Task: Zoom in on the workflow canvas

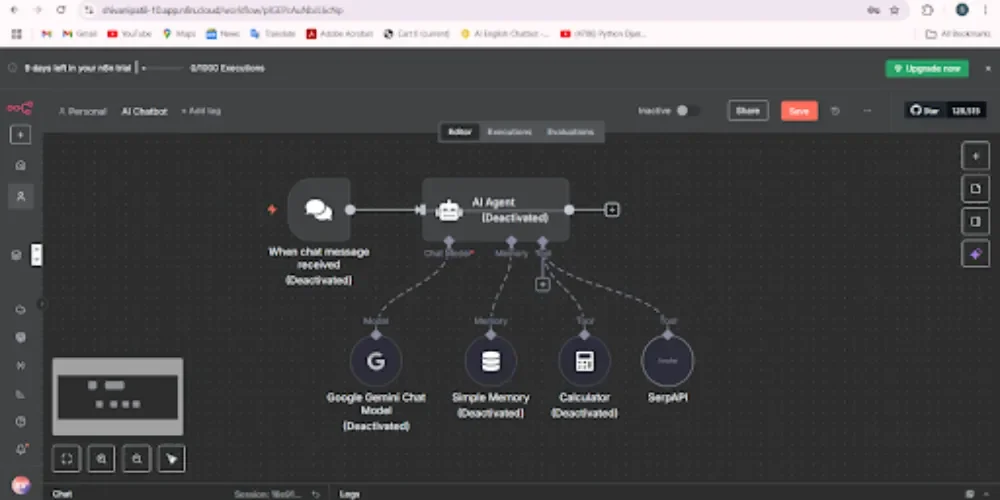Action: click(x=101, y=458)
